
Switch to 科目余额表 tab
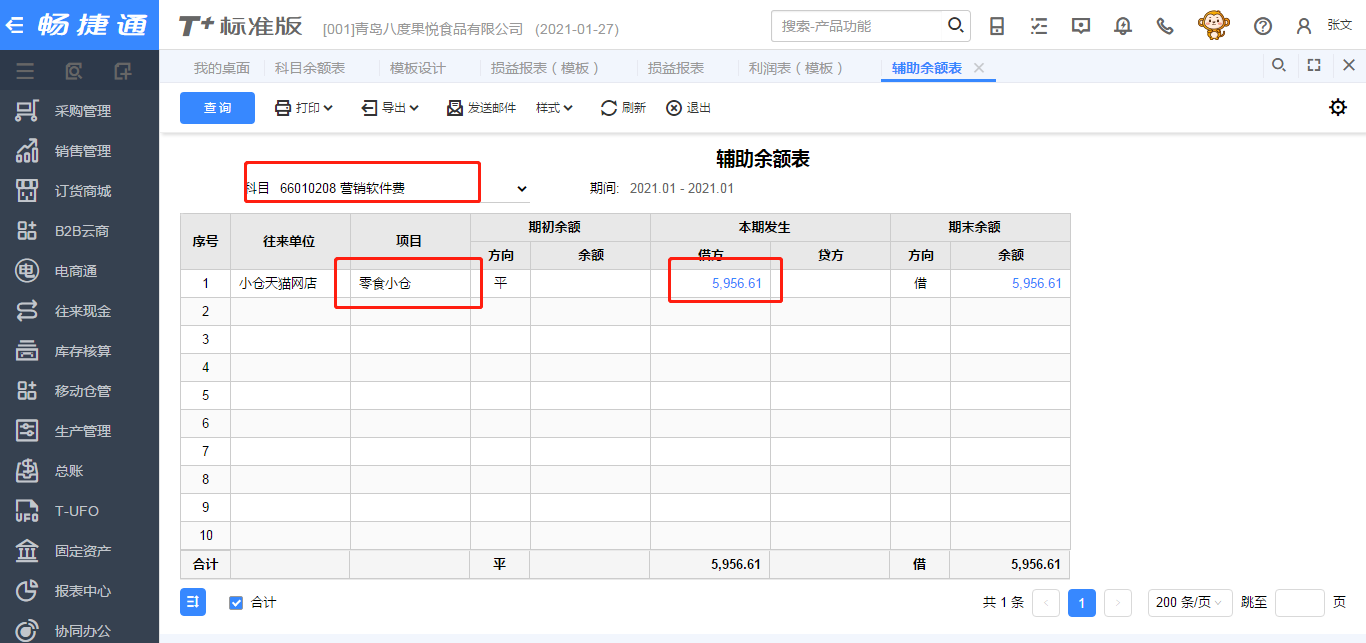310,68
